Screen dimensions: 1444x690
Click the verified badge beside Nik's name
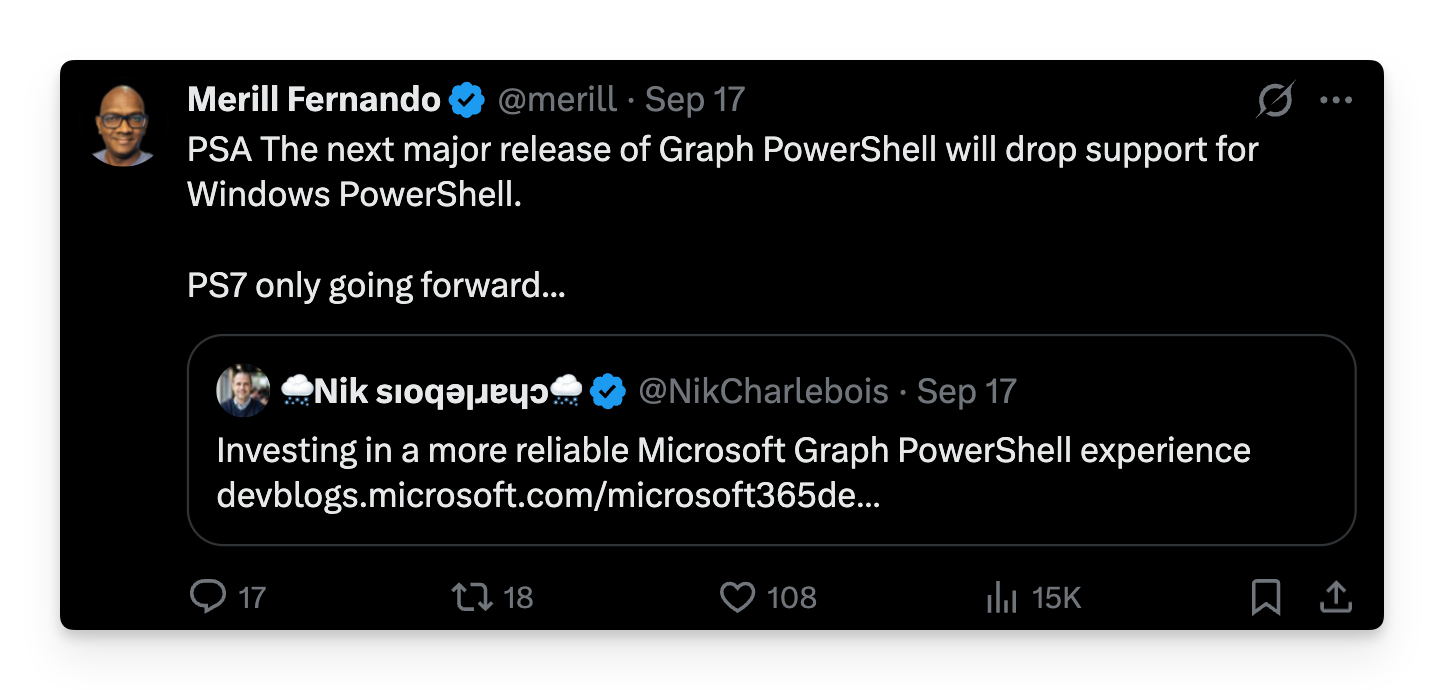[x=607, y=391]
